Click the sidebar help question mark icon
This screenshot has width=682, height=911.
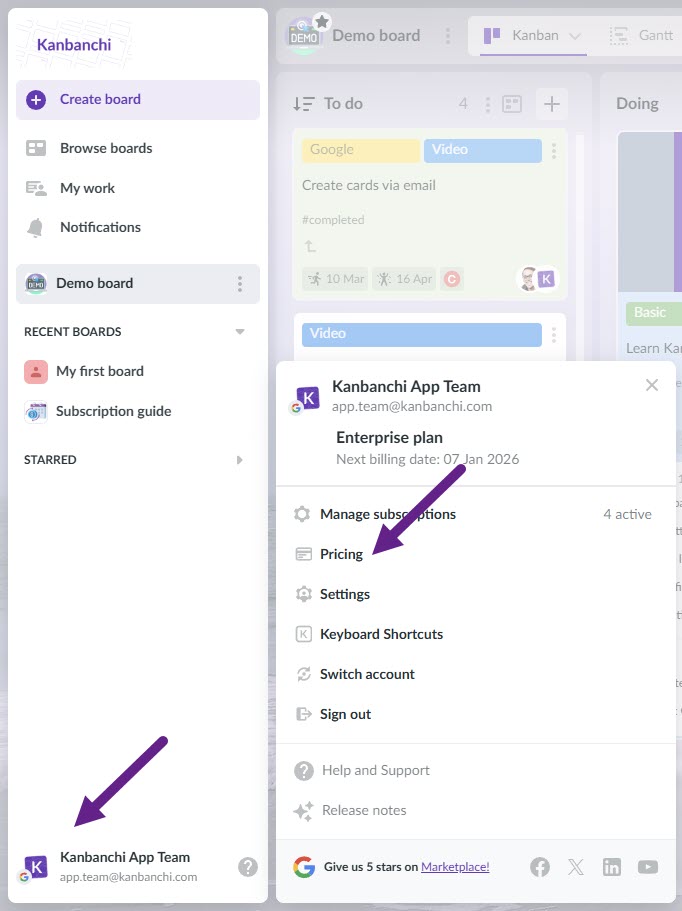tap(248, 867)
